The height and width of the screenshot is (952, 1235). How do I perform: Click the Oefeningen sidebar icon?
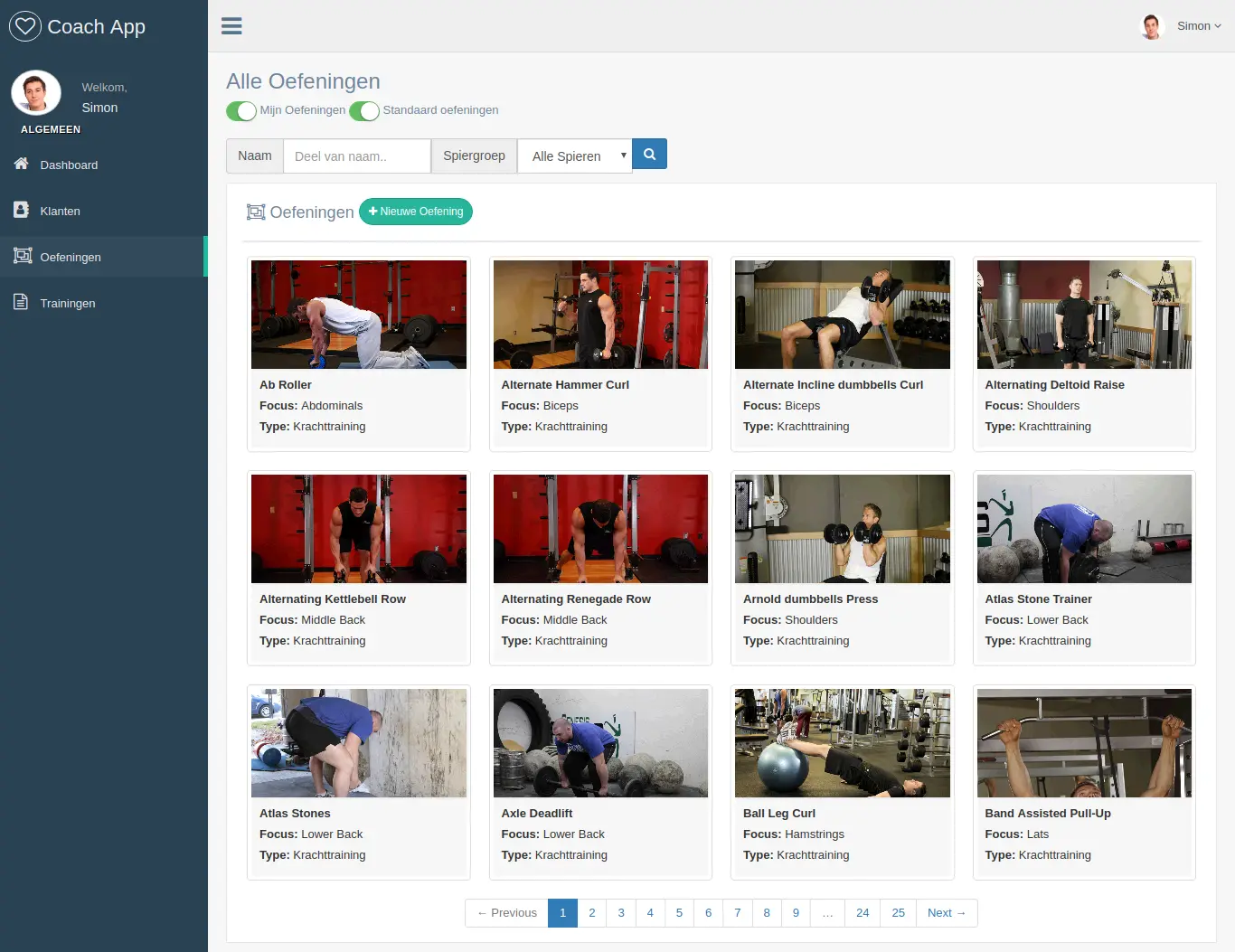pos(23,256)
